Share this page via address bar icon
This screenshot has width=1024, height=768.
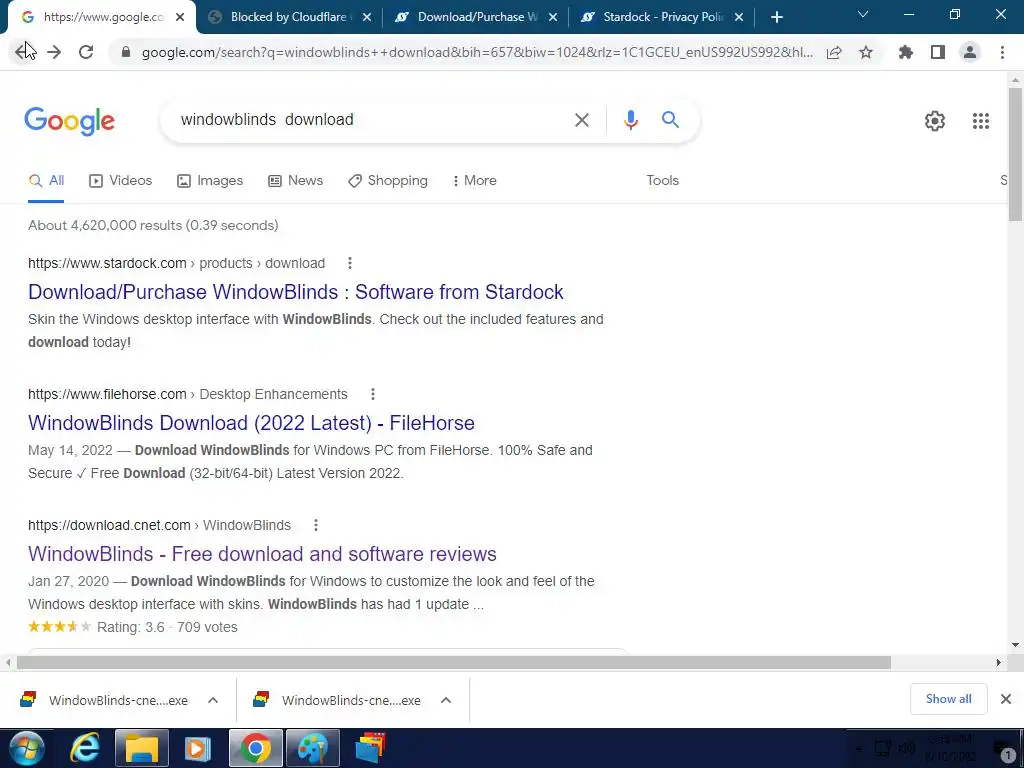pos(834,52)
